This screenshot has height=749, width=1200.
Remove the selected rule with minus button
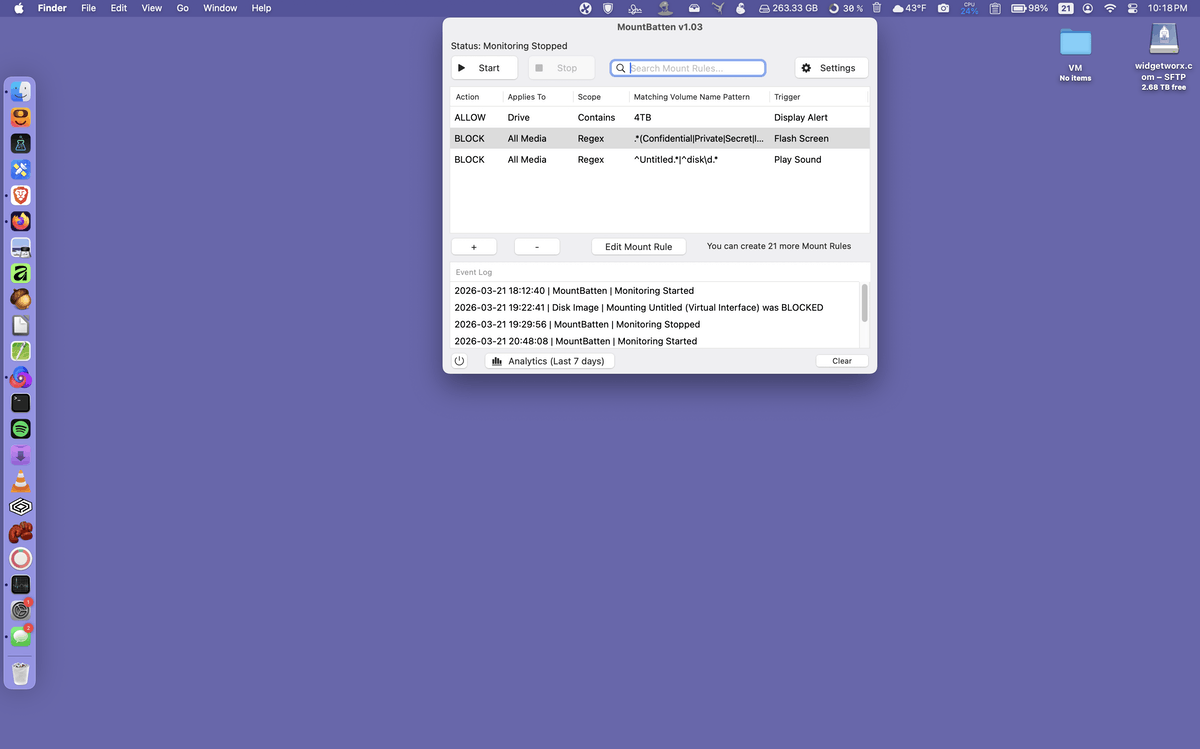point(537,247)
